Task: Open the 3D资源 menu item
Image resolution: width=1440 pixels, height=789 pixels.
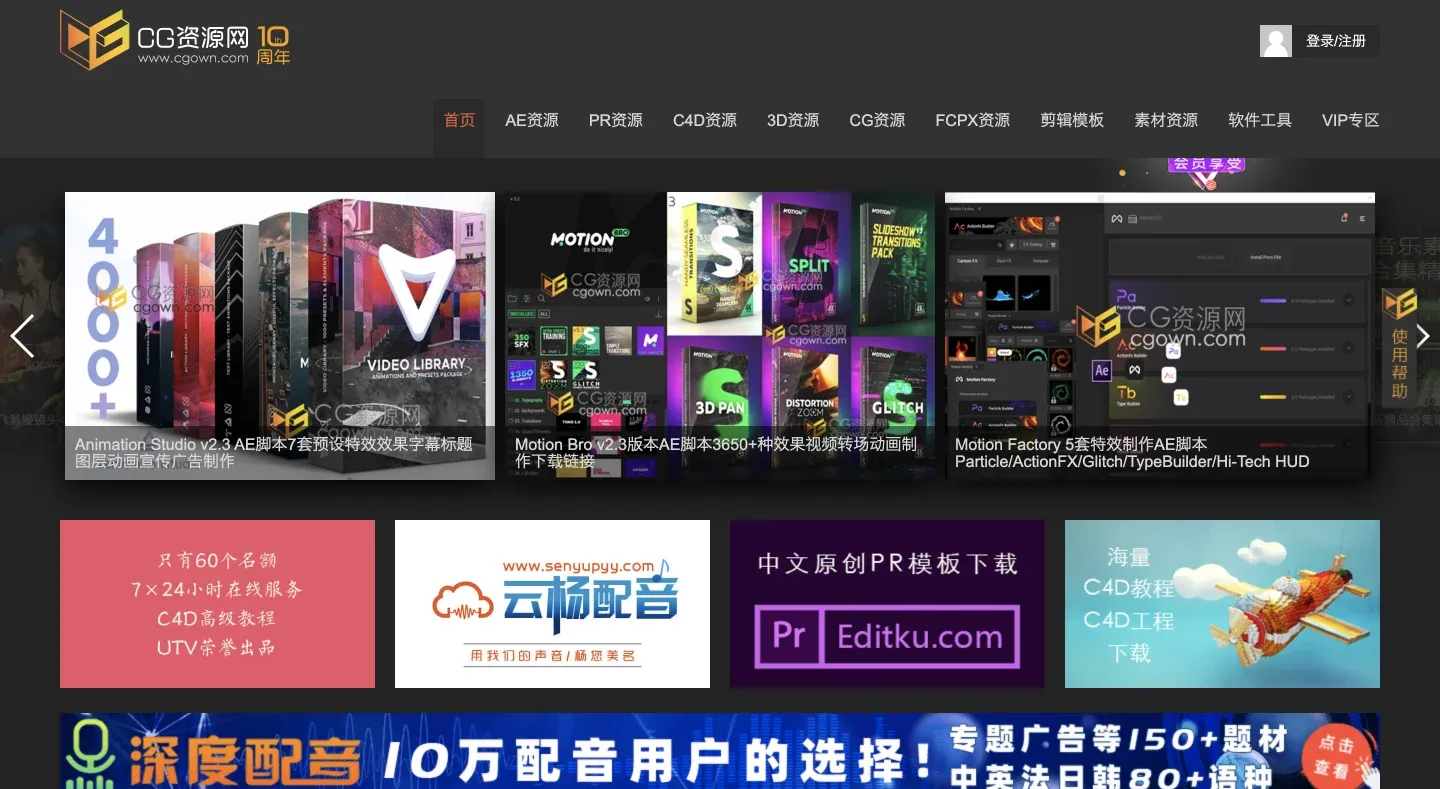Action: pos(793,120)
